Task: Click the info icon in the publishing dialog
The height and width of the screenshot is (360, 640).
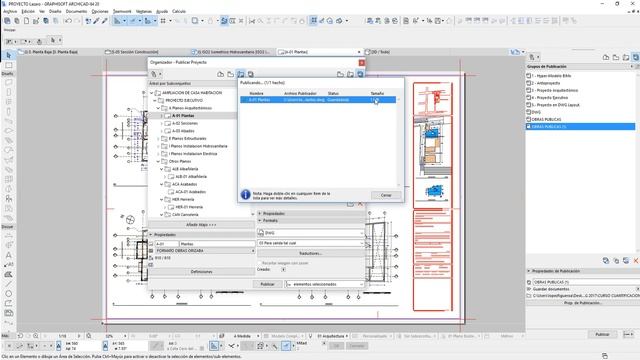Action: [x=245, y=195]
